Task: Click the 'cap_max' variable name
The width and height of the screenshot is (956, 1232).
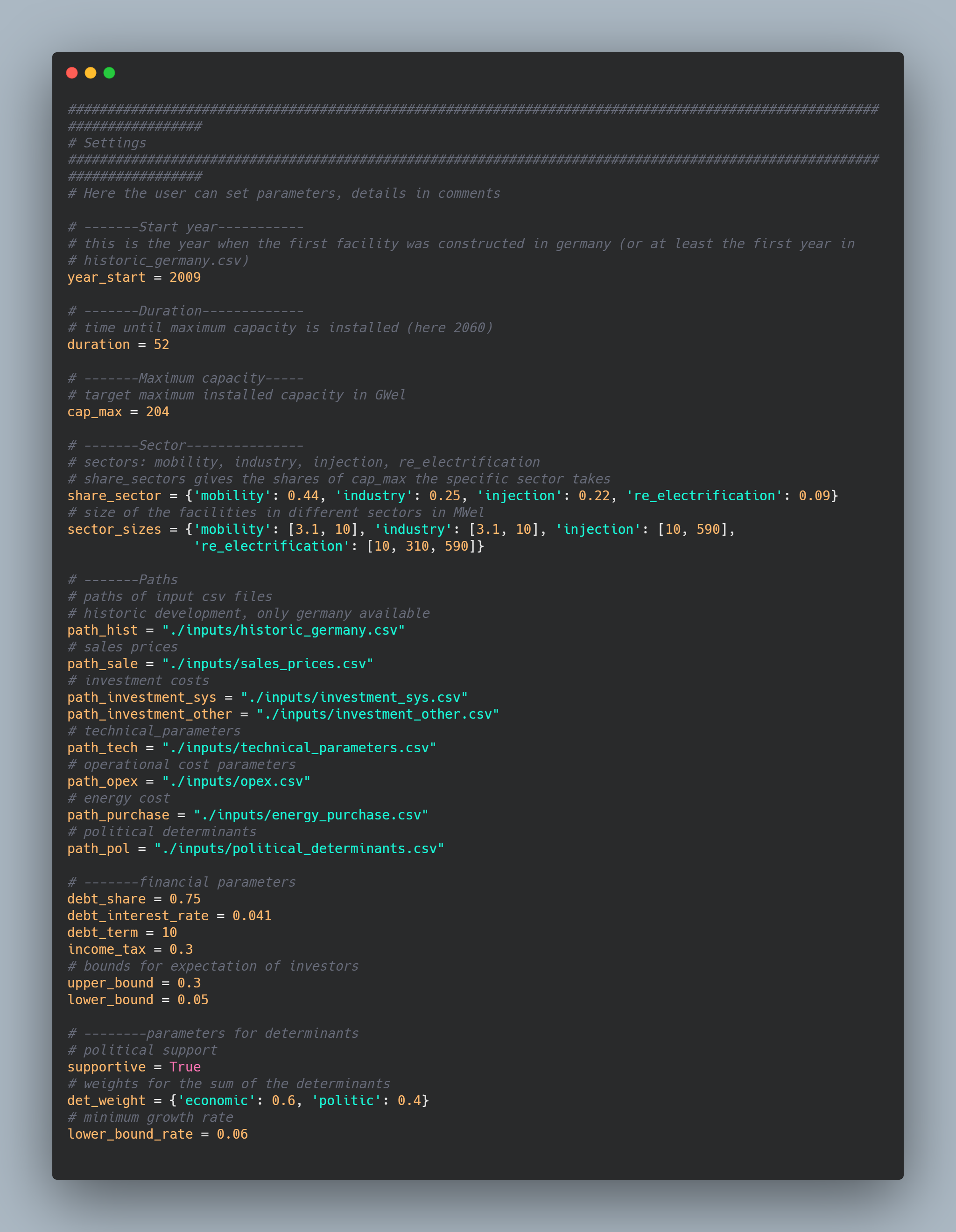Action: [95, 412]
